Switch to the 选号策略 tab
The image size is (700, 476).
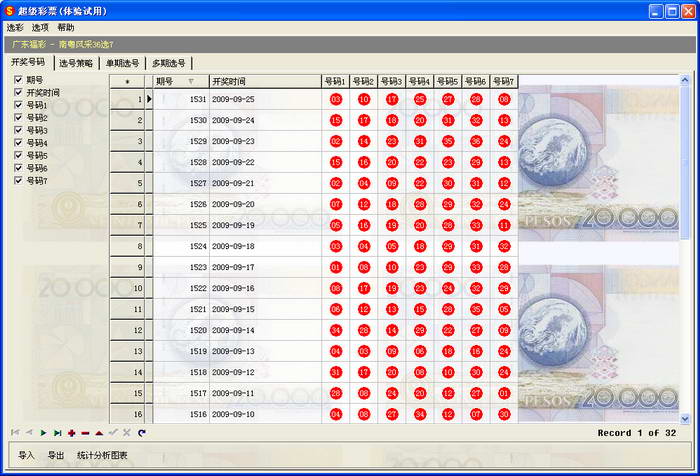pyautogui.click(x=76, y=63)
